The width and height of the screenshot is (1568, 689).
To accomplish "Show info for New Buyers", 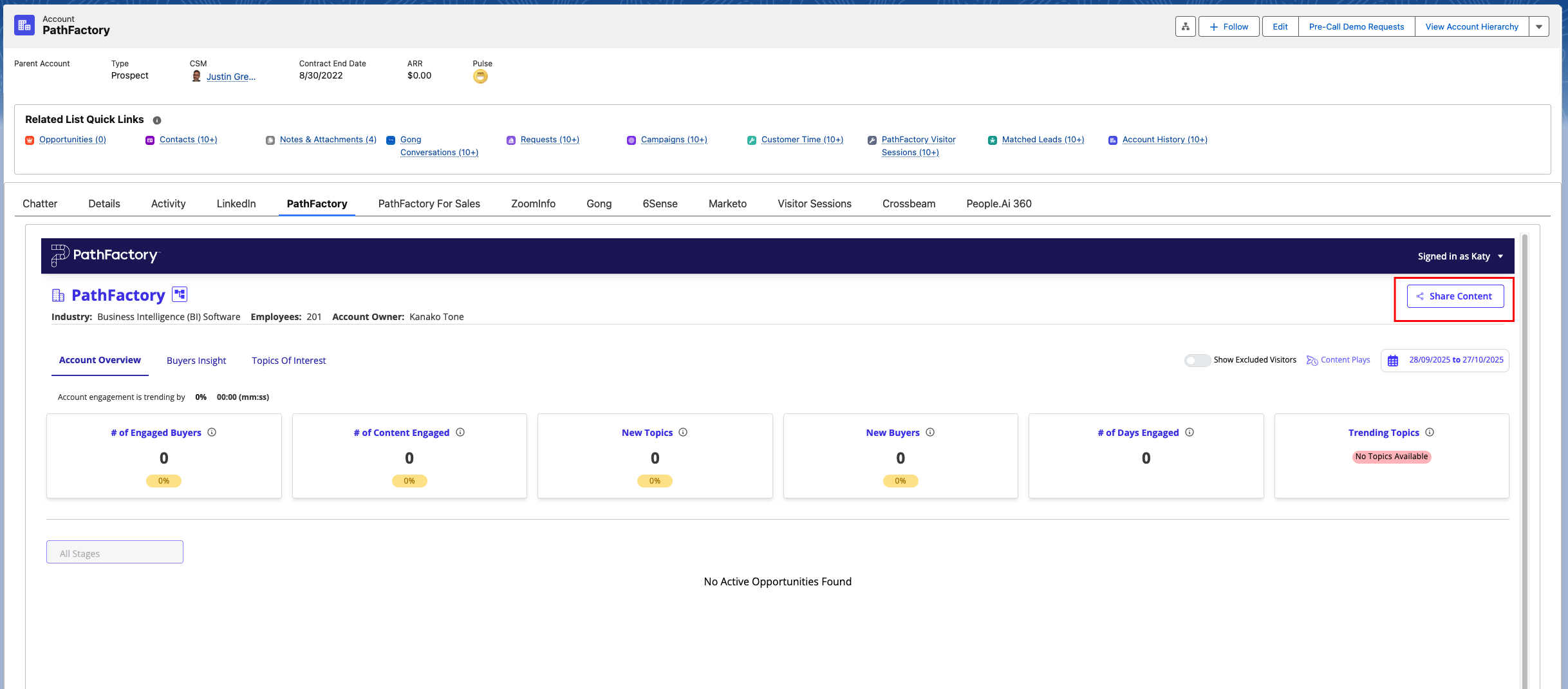I will click(930, 433).
